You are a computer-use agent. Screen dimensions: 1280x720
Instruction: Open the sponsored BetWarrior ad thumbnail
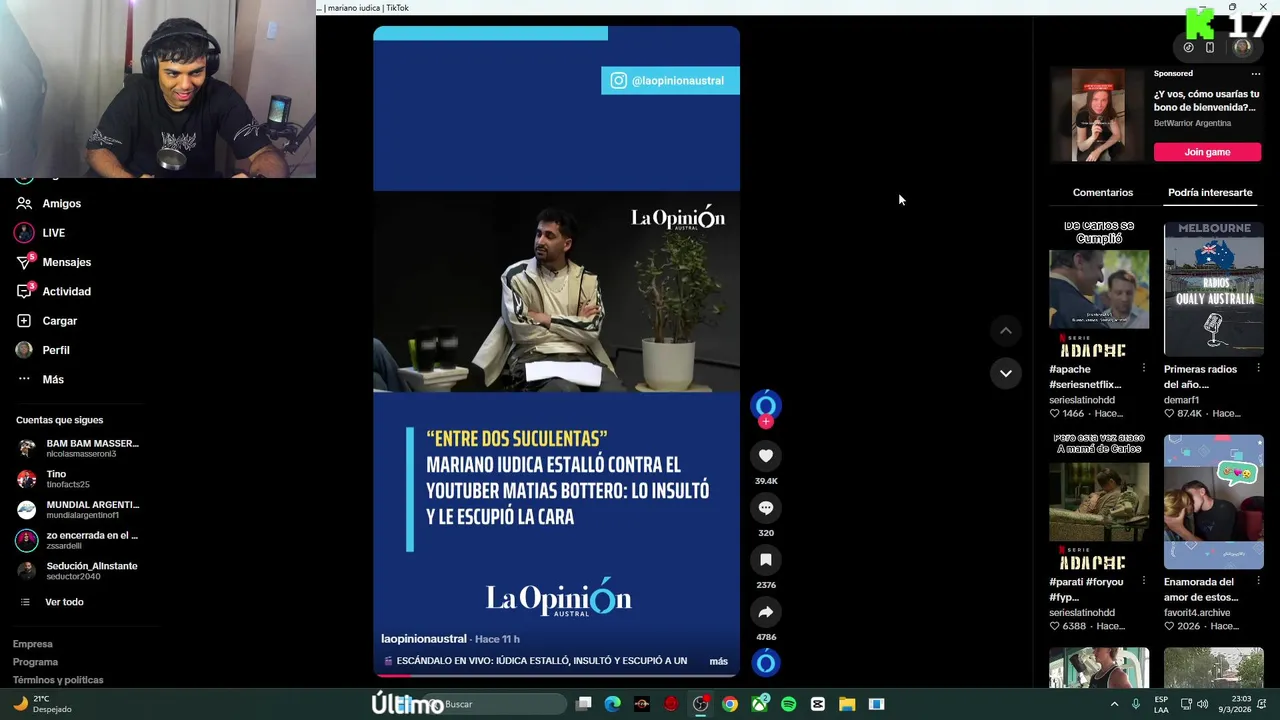pos(1098,115)
